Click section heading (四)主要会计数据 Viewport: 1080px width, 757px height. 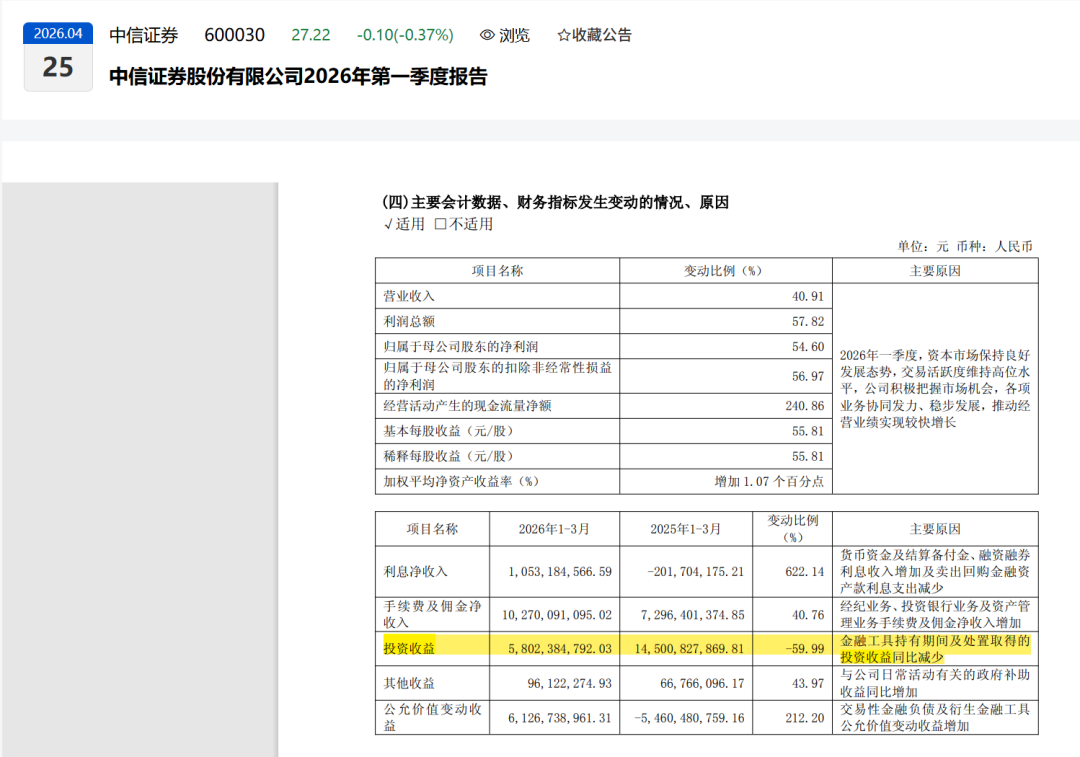click(x=555, y=203)
